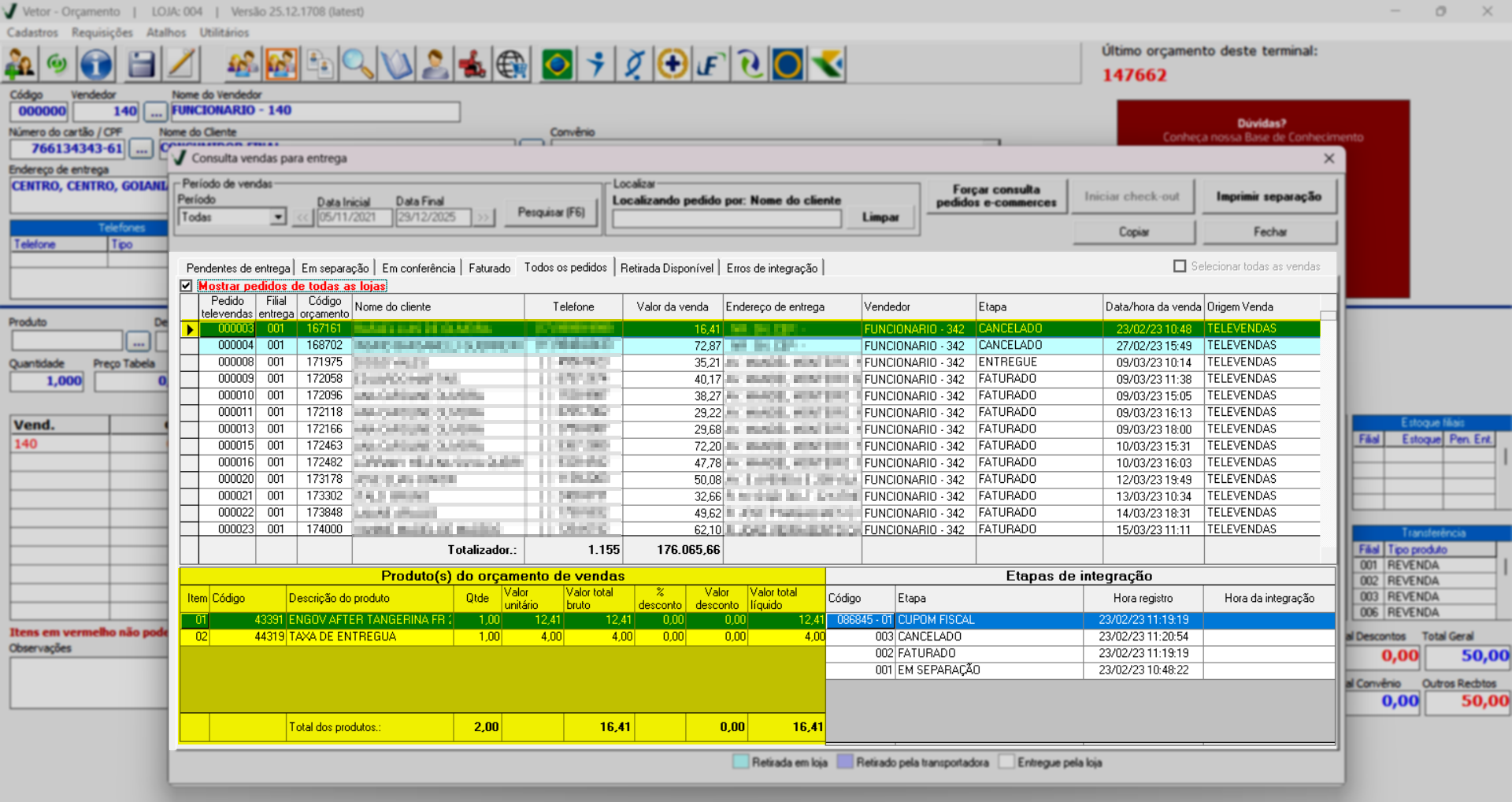Screen dimensions: 1512x802
Task: Open the globe shopping cart e-commerce icon
Action: tap(512, 65)
